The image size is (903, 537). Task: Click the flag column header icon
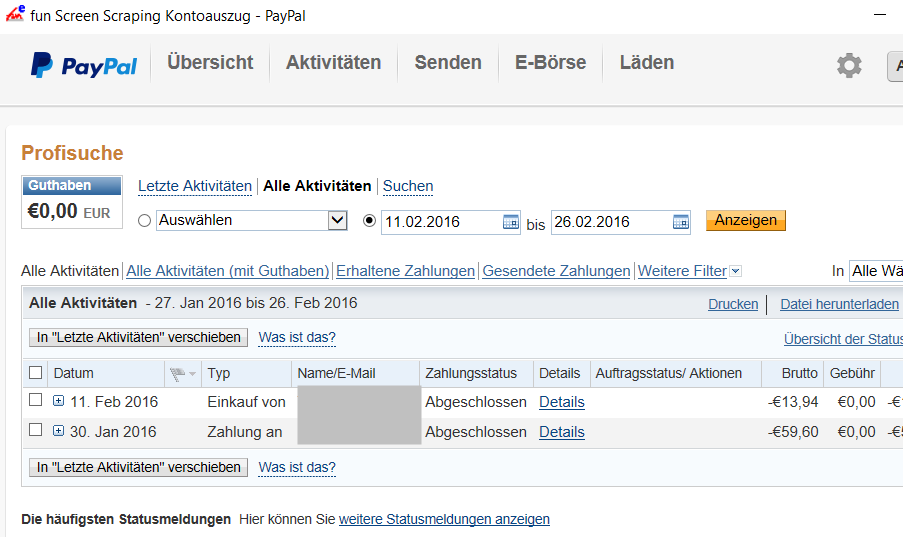click(x=177, y=375)
